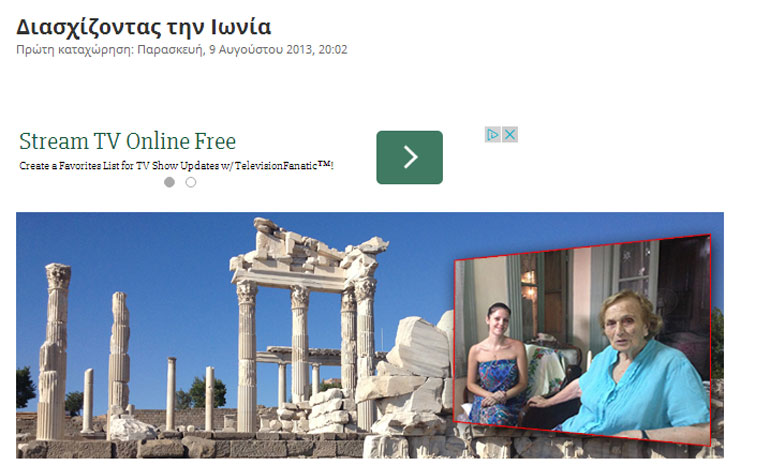Click the elderly woman in turquoise shirt
Screen dimensions: 770x465
(x=638, y=368)
